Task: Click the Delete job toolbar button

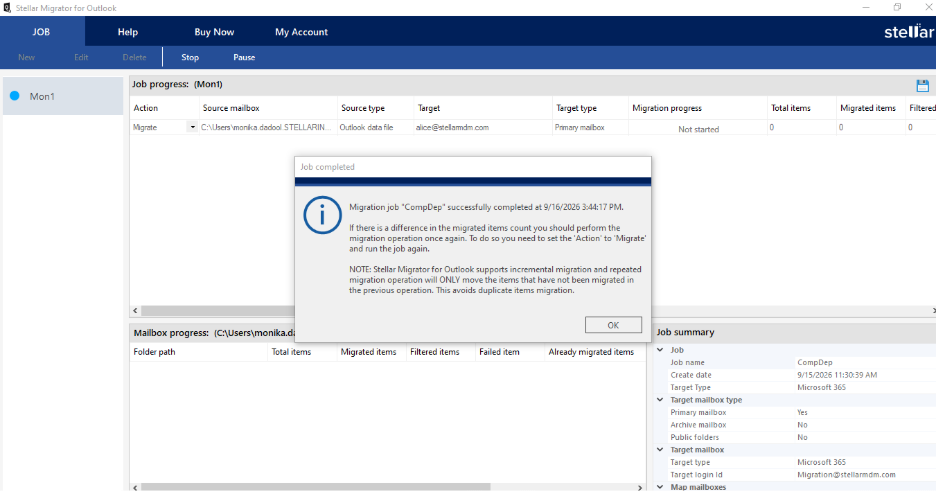Action: (x=134, y=57)
